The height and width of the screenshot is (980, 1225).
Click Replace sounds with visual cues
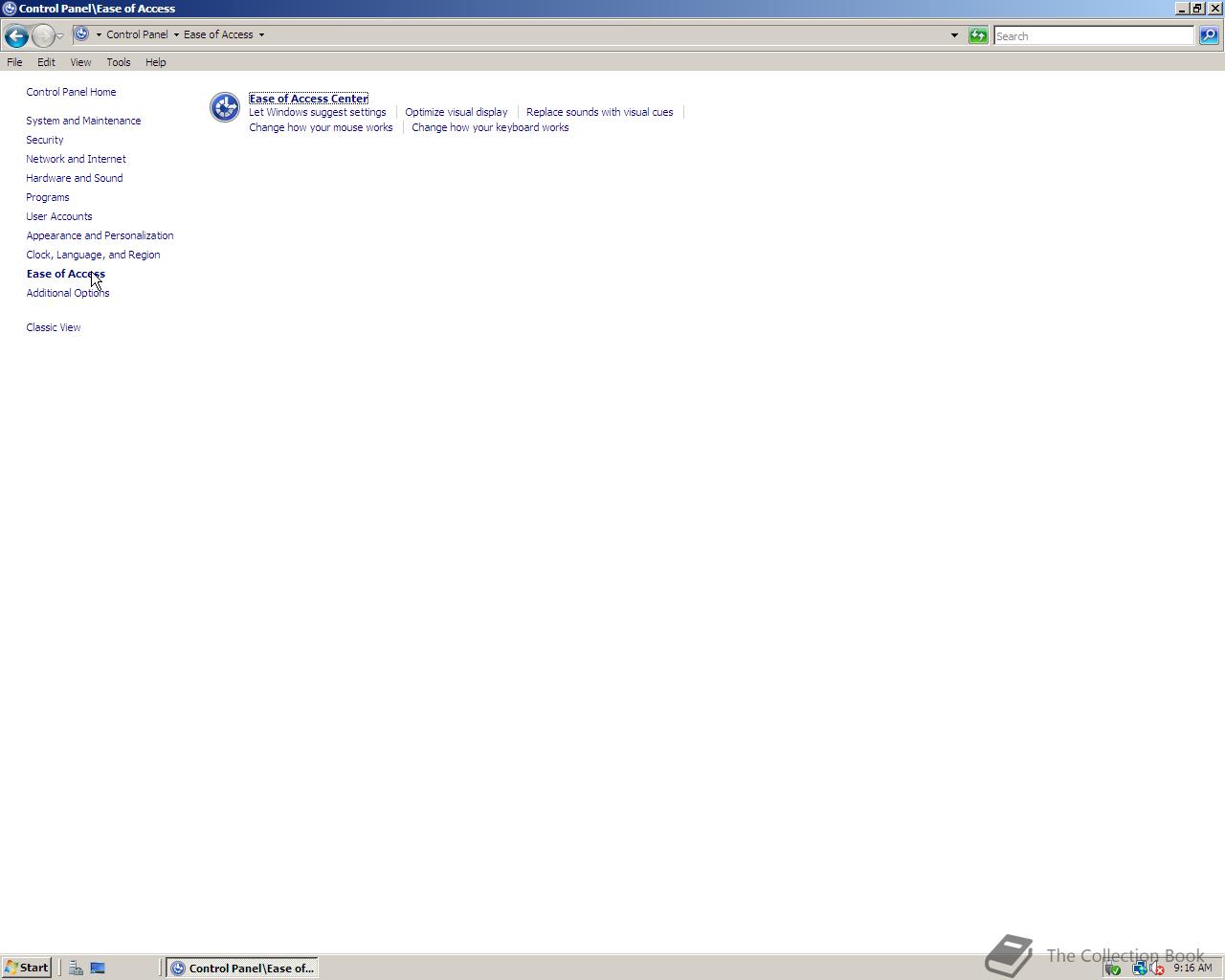click(600, 112)
